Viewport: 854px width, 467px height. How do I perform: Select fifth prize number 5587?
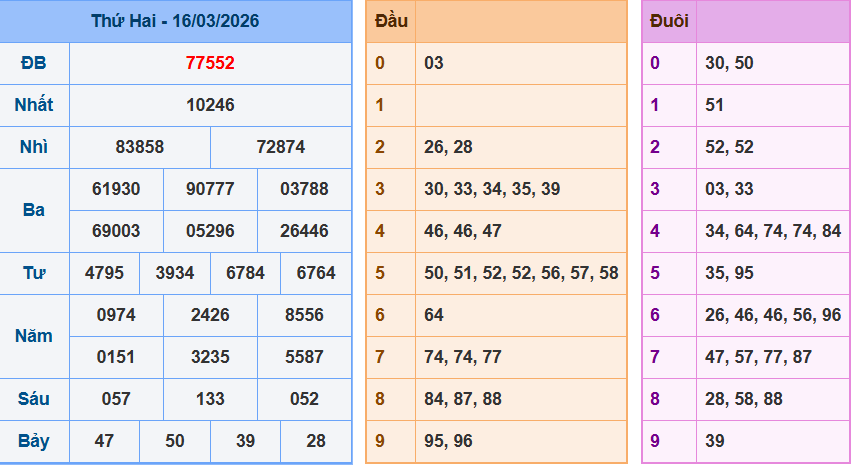pyautogui.click(x=304, y=357)
